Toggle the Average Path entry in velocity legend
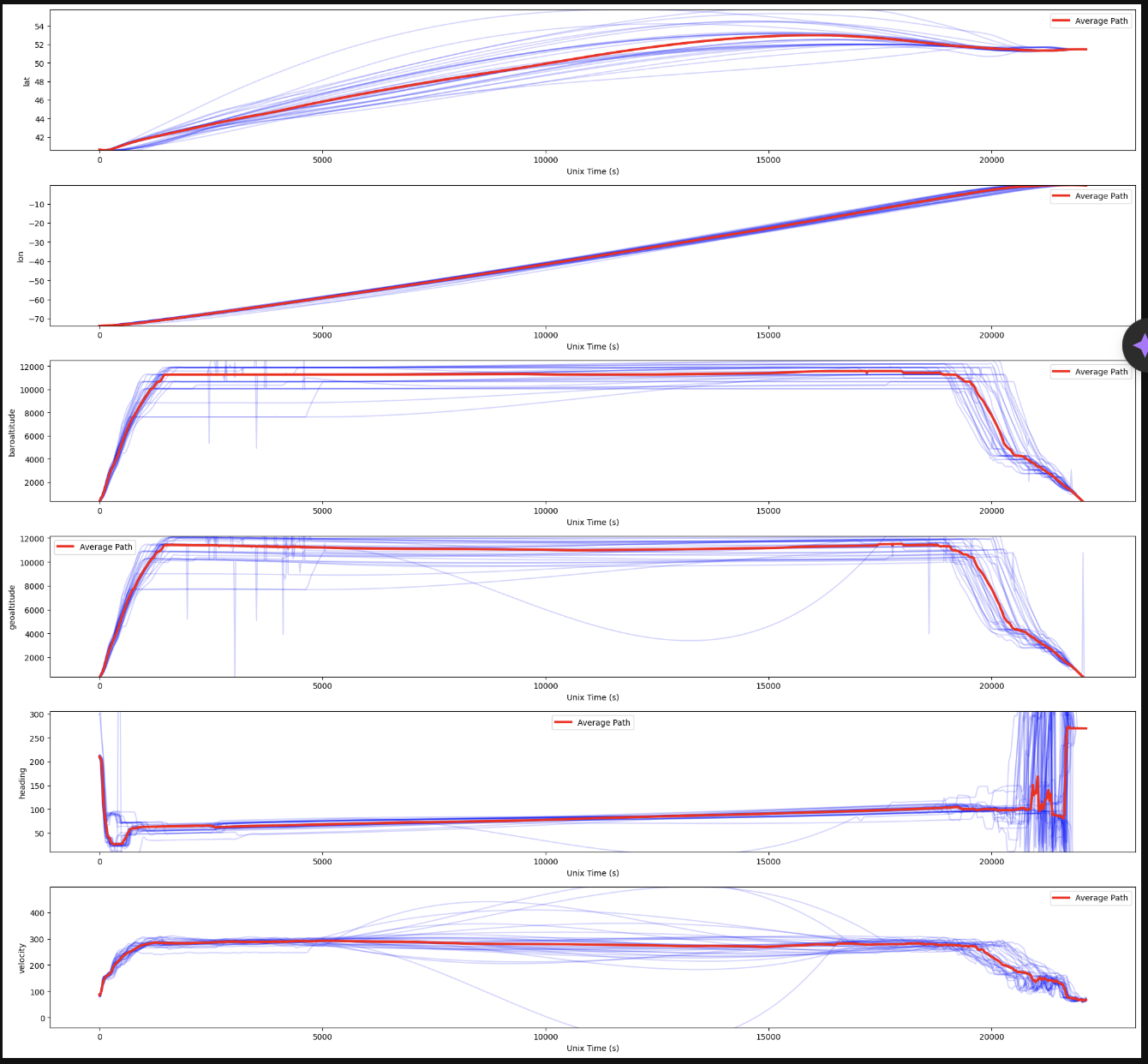Image resolution: width=1148 pixels, height=1064 pixels. click(1091, 898)
